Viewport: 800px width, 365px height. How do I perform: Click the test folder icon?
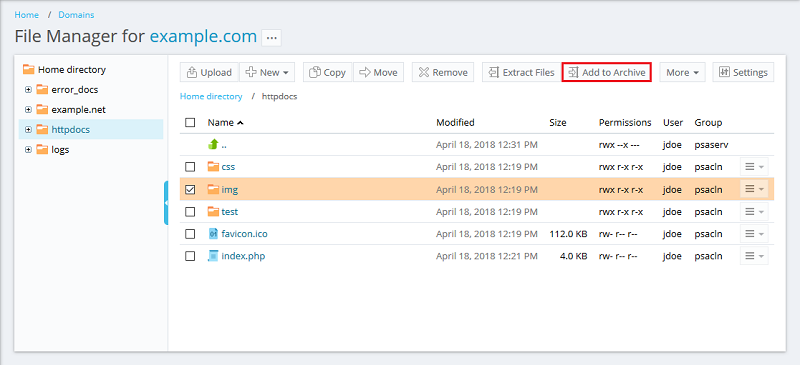pos(213,211)
